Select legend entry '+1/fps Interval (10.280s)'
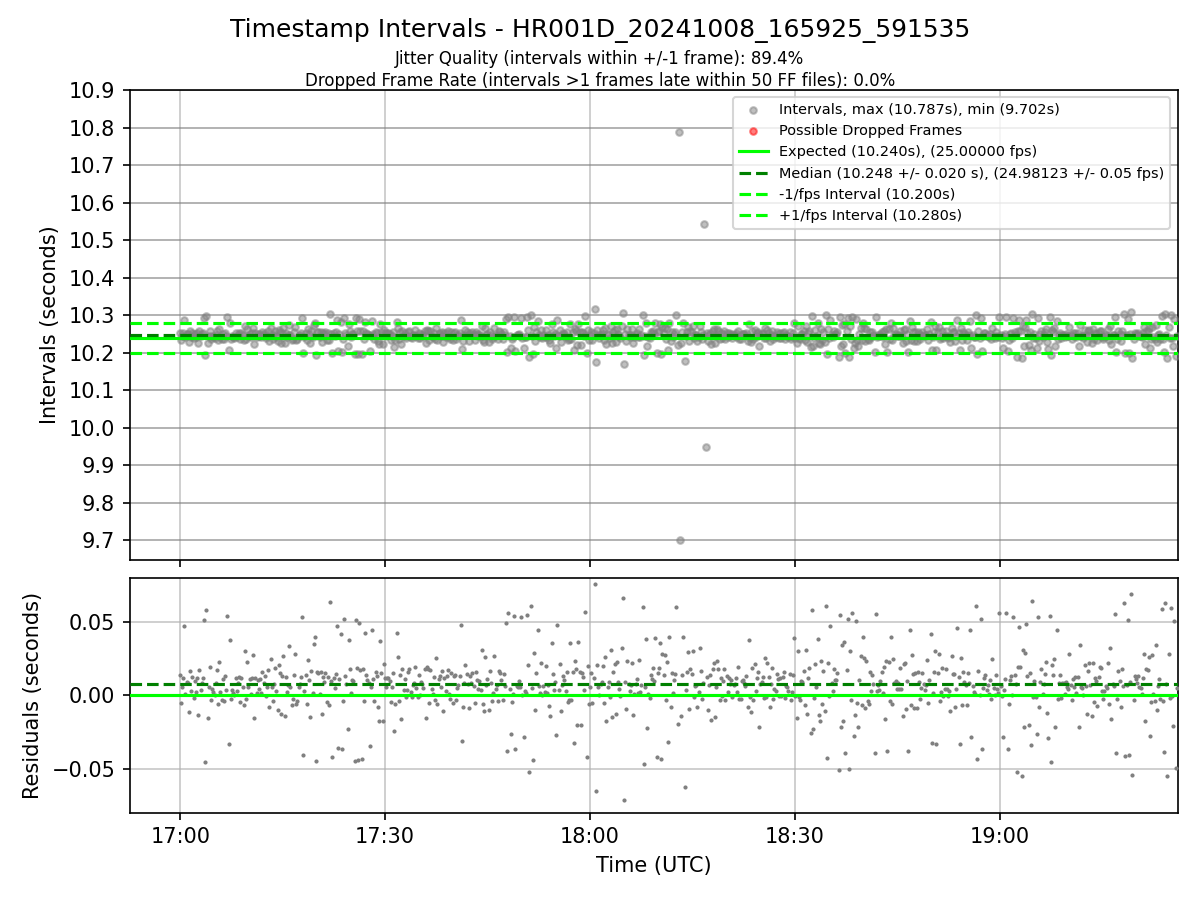Image resolution: width=1200 pixels, height=900 pixels. pyautogui.click(x=870, y=215)
